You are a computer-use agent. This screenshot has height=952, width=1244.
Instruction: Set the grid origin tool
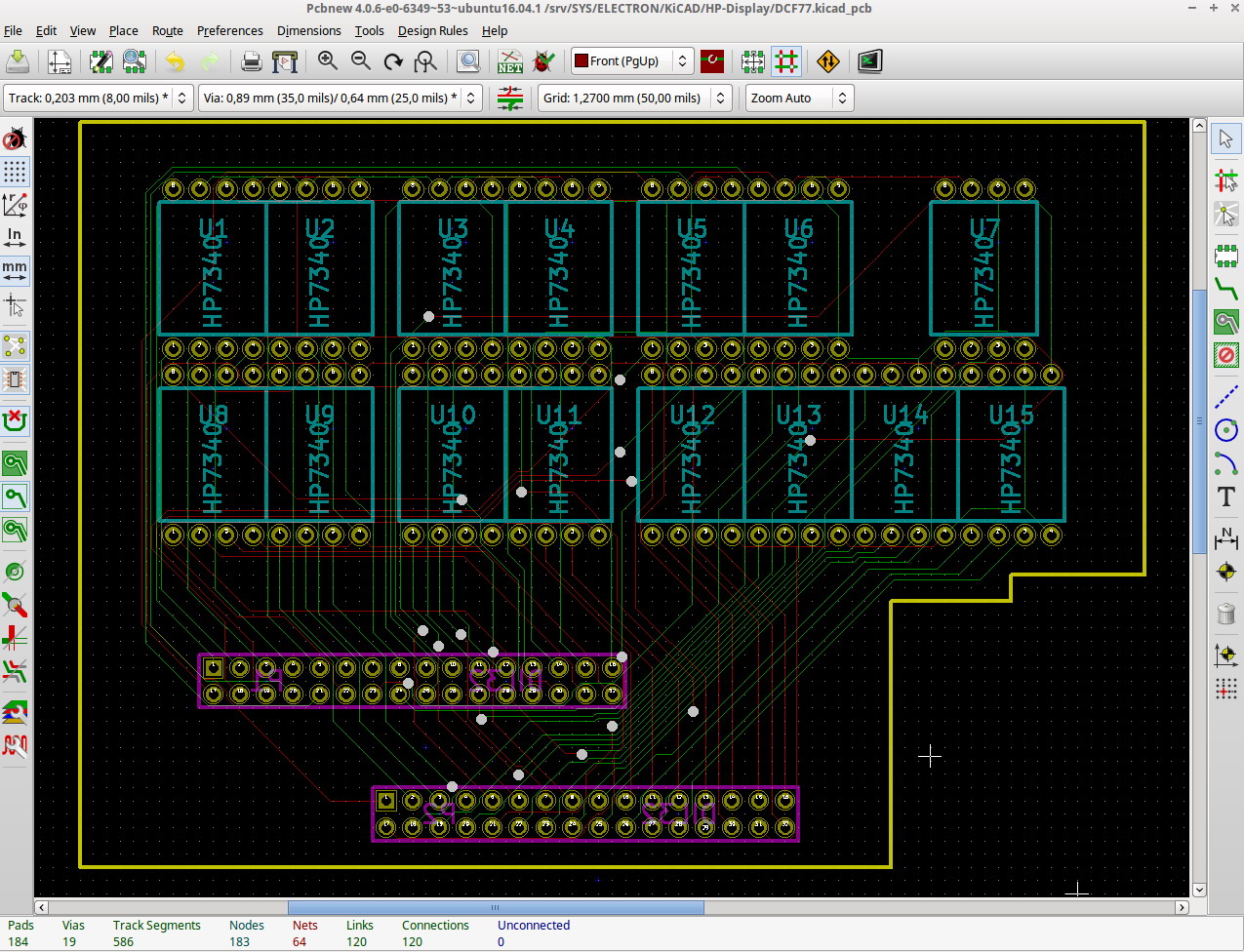(1226, 689)
